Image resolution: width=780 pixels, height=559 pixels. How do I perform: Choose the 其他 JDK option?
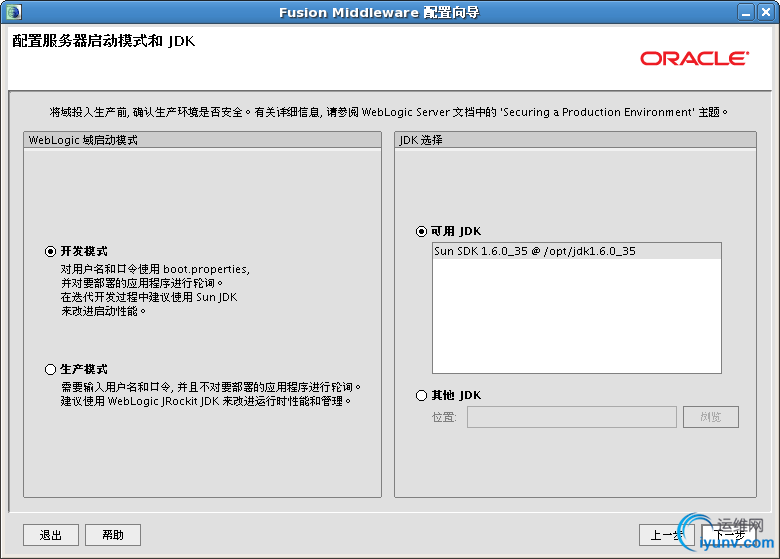(421, 395)
